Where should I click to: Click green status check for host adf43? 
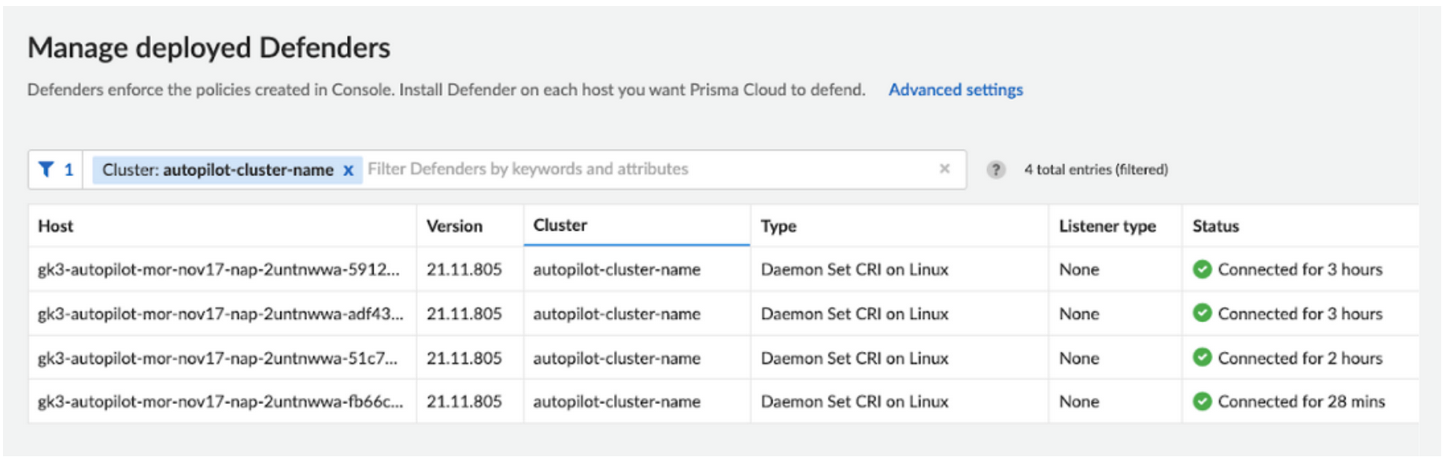1202,313
